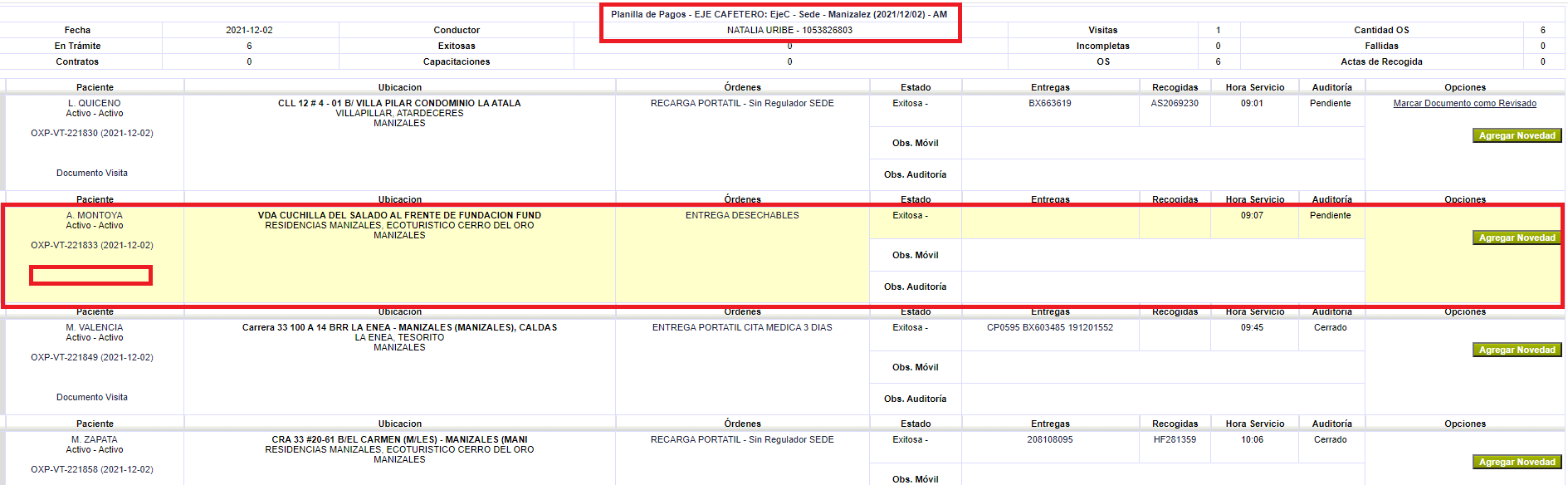Image resolution: width=1568 pixels, height=485 pixels.
Task: Click RECARGA PORTATIL order in L. Quiceno row
Action: click(742, 103)
